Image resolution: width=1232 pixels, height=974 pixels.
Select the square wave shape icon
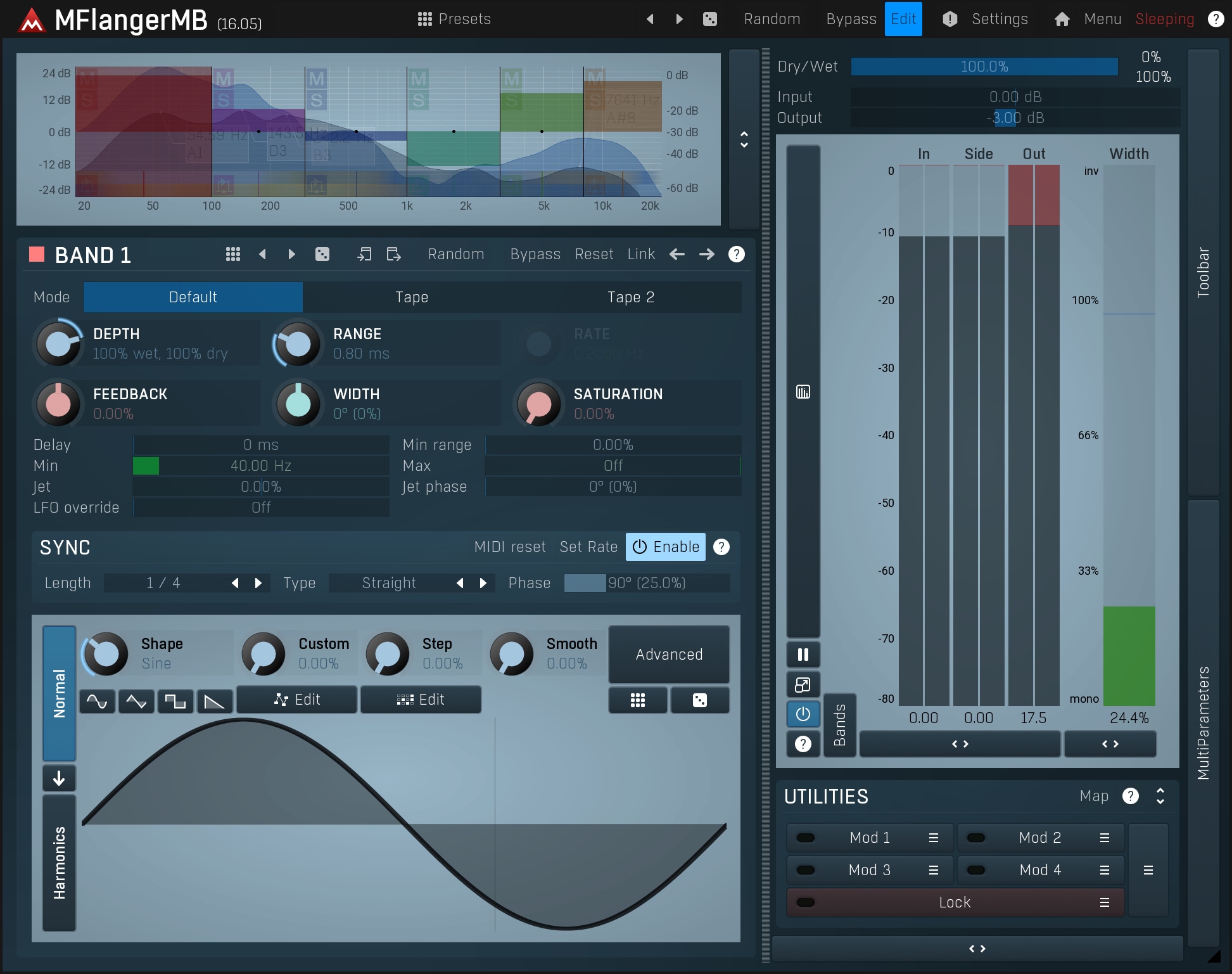click(175, 701)
